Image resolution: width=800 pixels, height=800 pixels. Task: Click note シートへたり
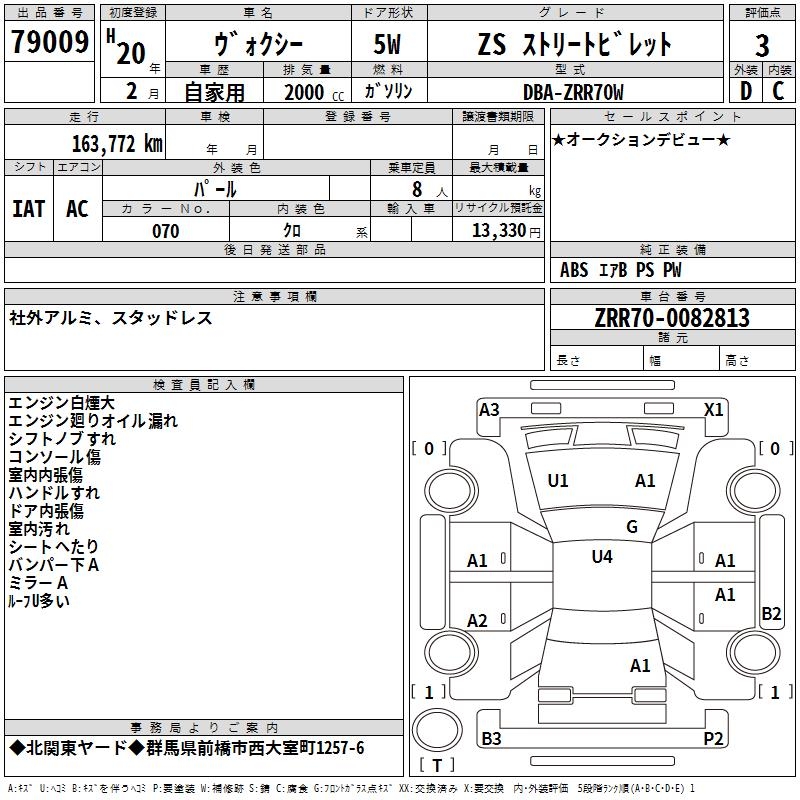[54, 546]
